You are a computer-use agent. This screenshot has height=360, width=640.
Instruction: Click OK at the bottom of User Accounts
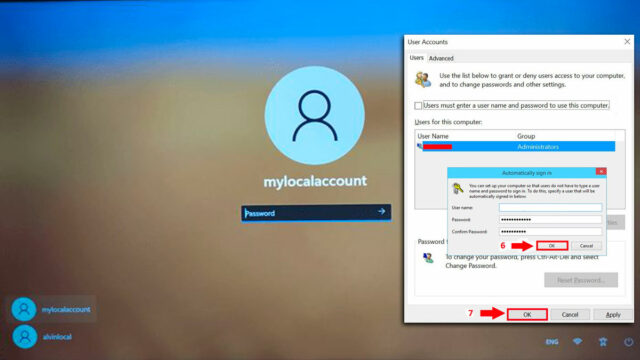coord(527,314)
